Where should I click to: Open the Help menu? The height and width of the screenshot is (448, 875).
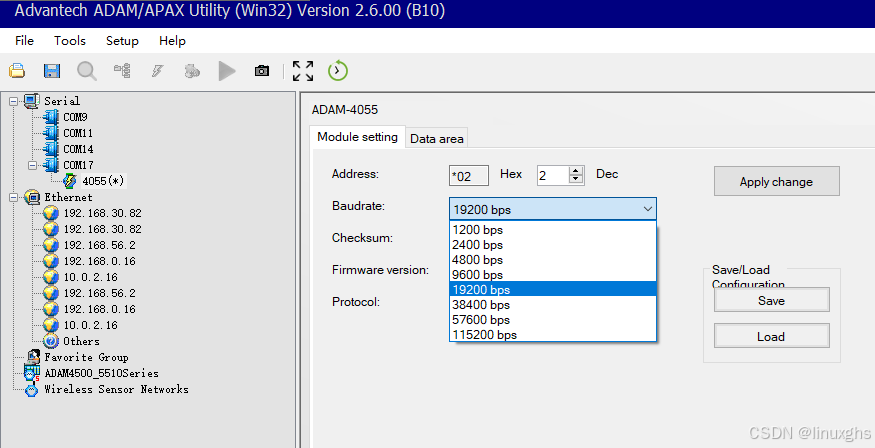[x=172, y=41]
